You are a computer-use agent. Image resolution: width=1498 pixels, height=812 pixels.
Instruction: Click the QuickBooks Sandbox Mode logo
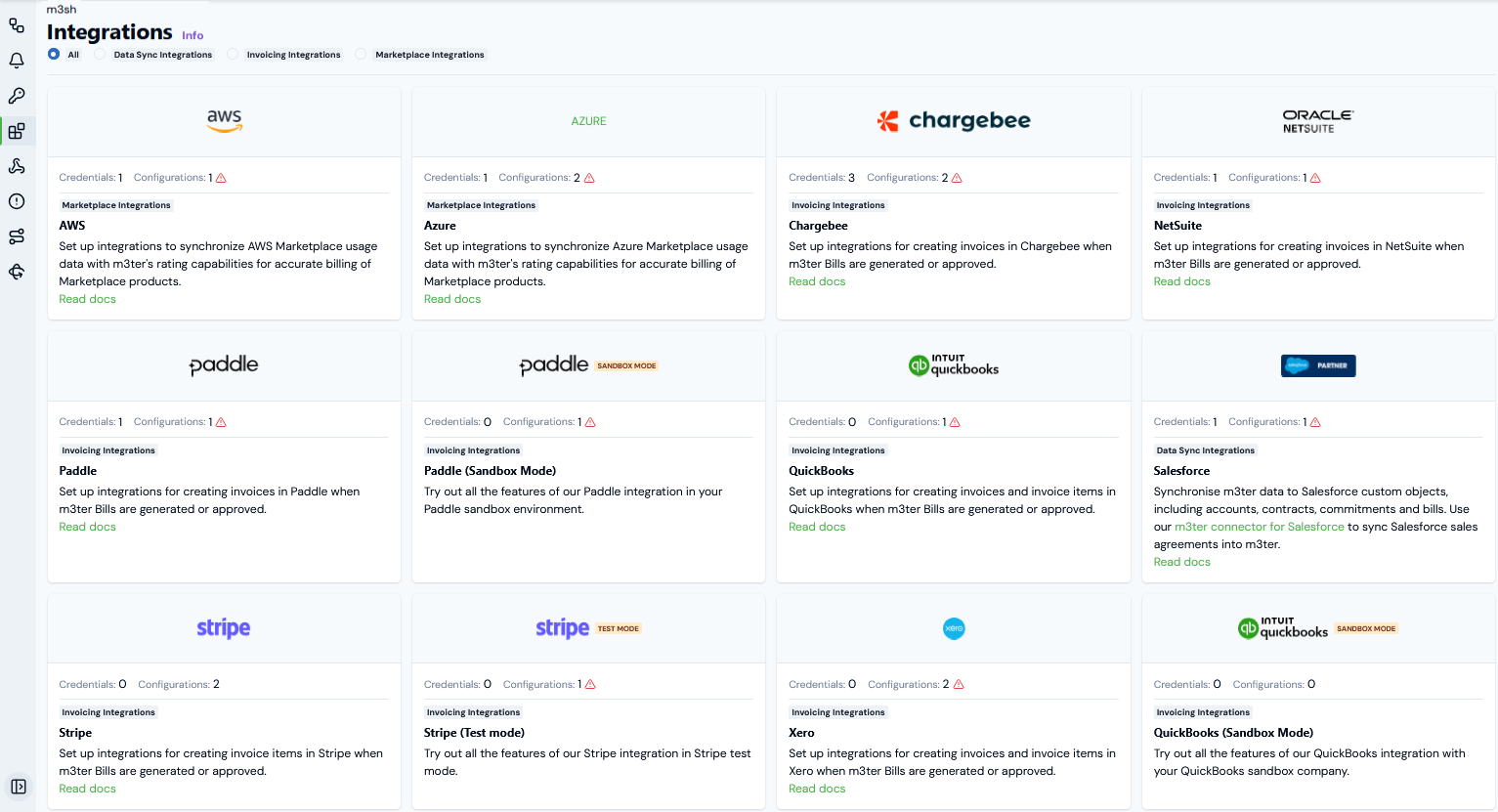[x=1318, y=628]
